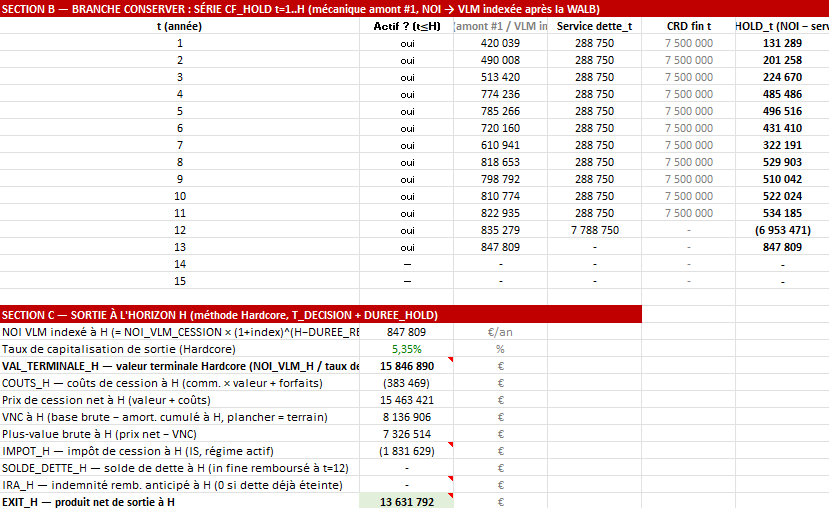Select gross gain value 7 326 514
The height and width of the screenshot is (508, 829).
407,434
